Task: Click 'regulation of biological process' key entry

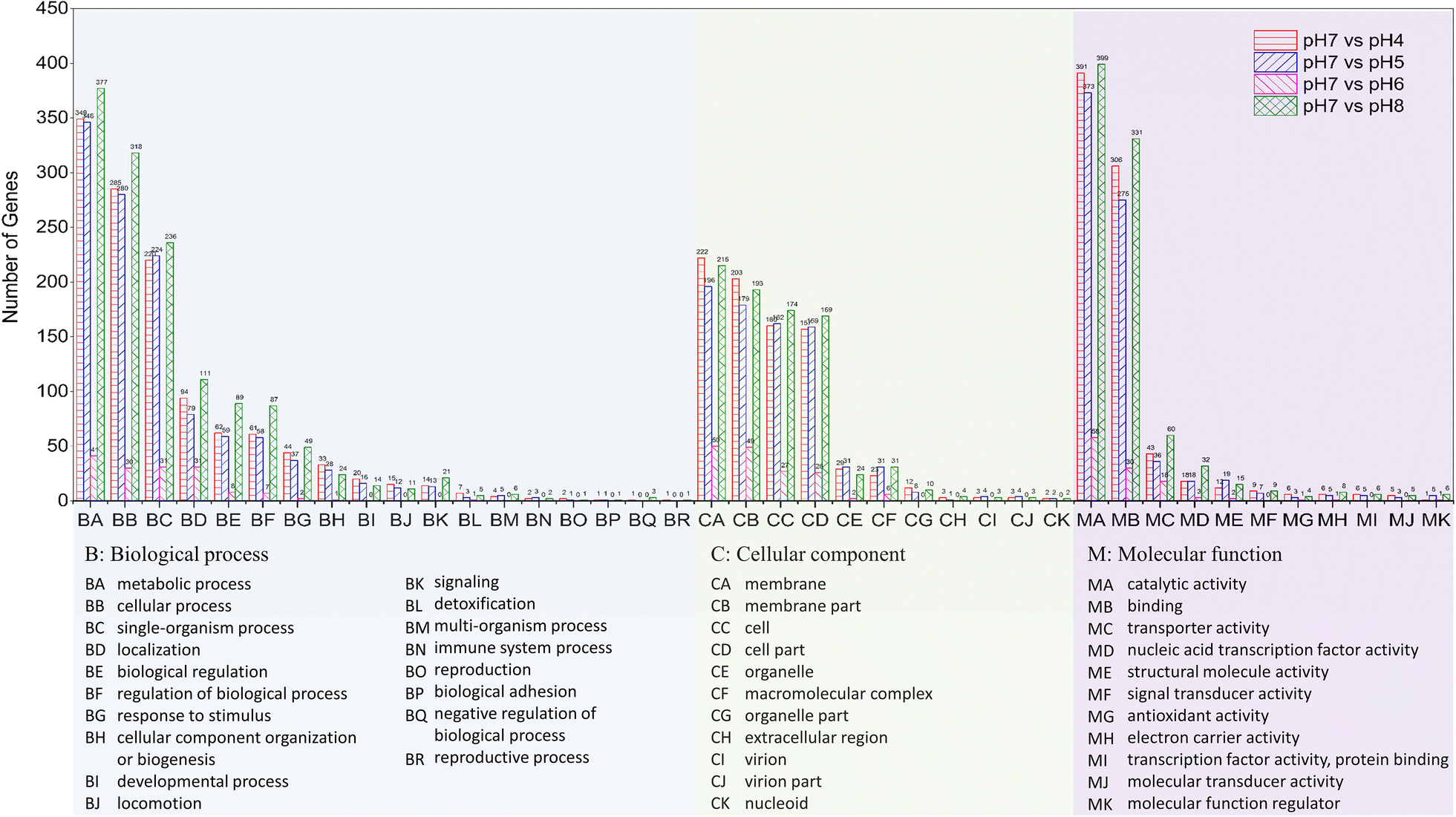Action: (232, 695)
